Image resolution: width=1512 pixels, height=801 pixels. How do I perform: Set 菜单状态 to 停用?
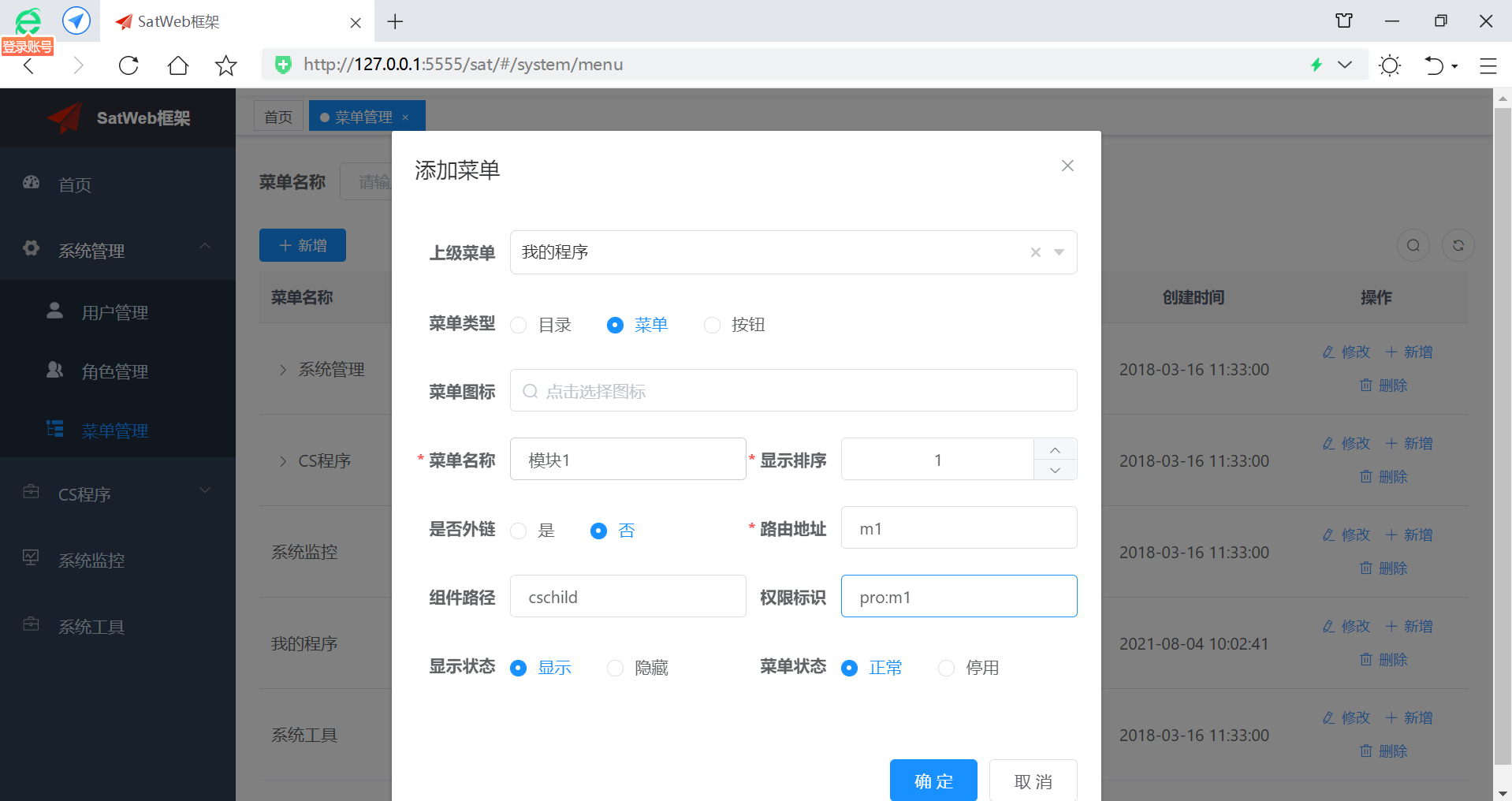coord(968,668)
